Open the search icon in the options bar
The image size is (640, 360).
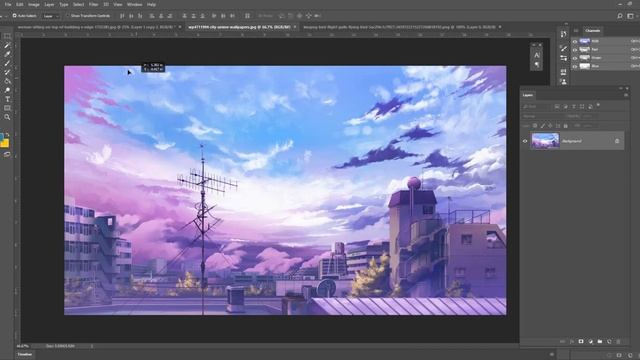tap(620, 16)
